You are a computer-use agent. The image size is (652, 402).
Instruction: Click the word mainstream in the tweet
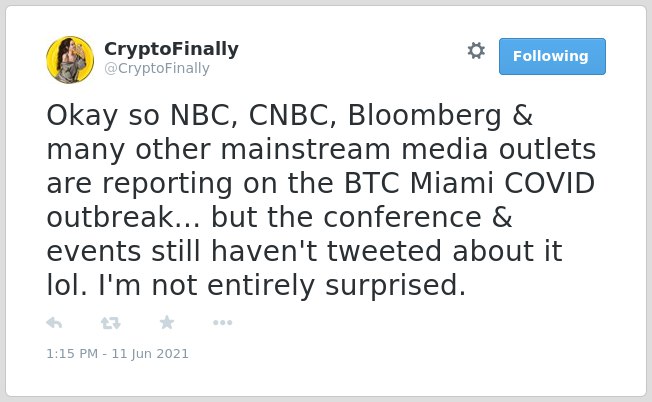306,149
